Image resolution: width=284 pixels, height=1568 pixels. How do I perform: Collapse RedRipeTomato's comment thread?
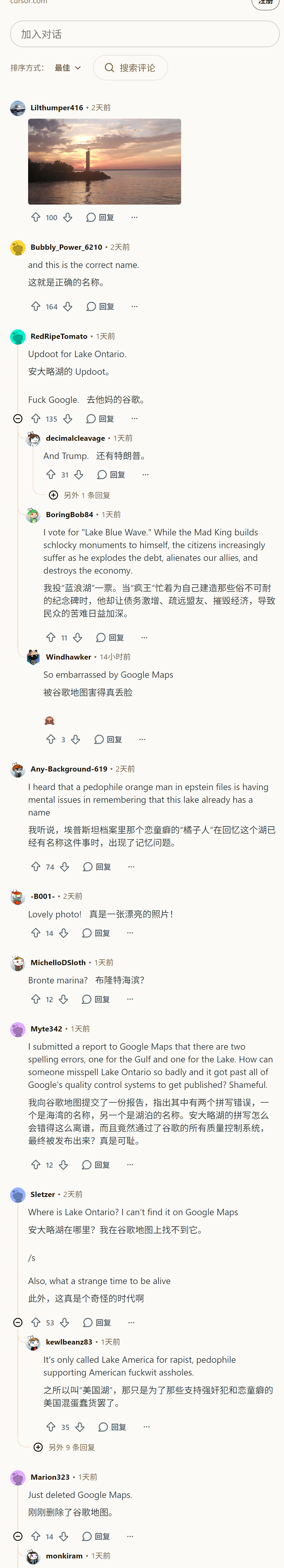[18, 418]
